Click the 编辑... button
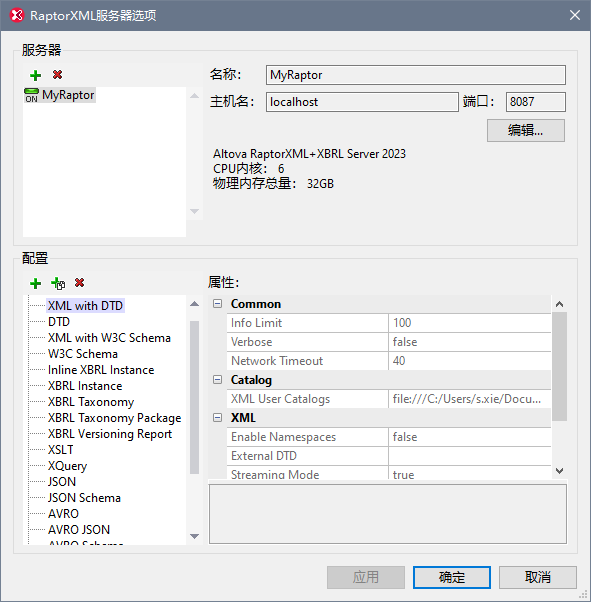Screen dimensions: 591x602 [526, 131]
